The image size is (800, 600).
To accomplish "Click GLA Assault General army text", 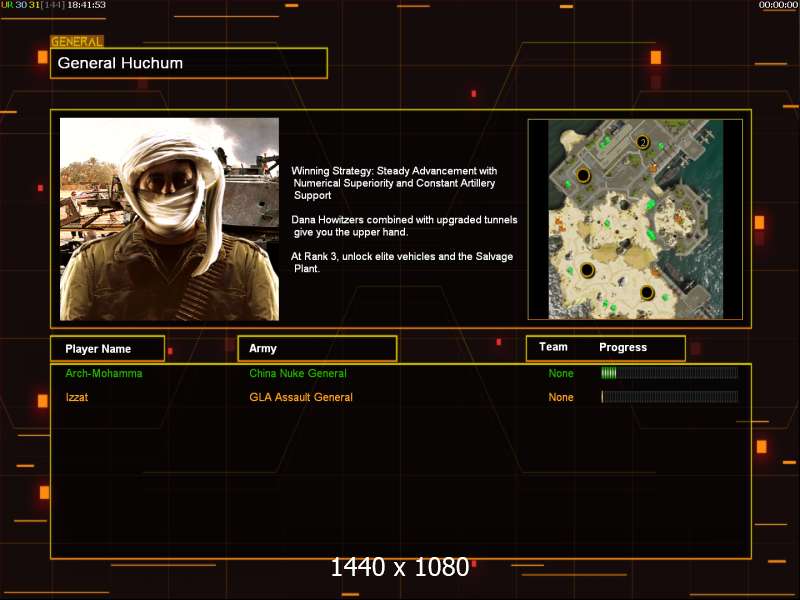I will 301,397.
